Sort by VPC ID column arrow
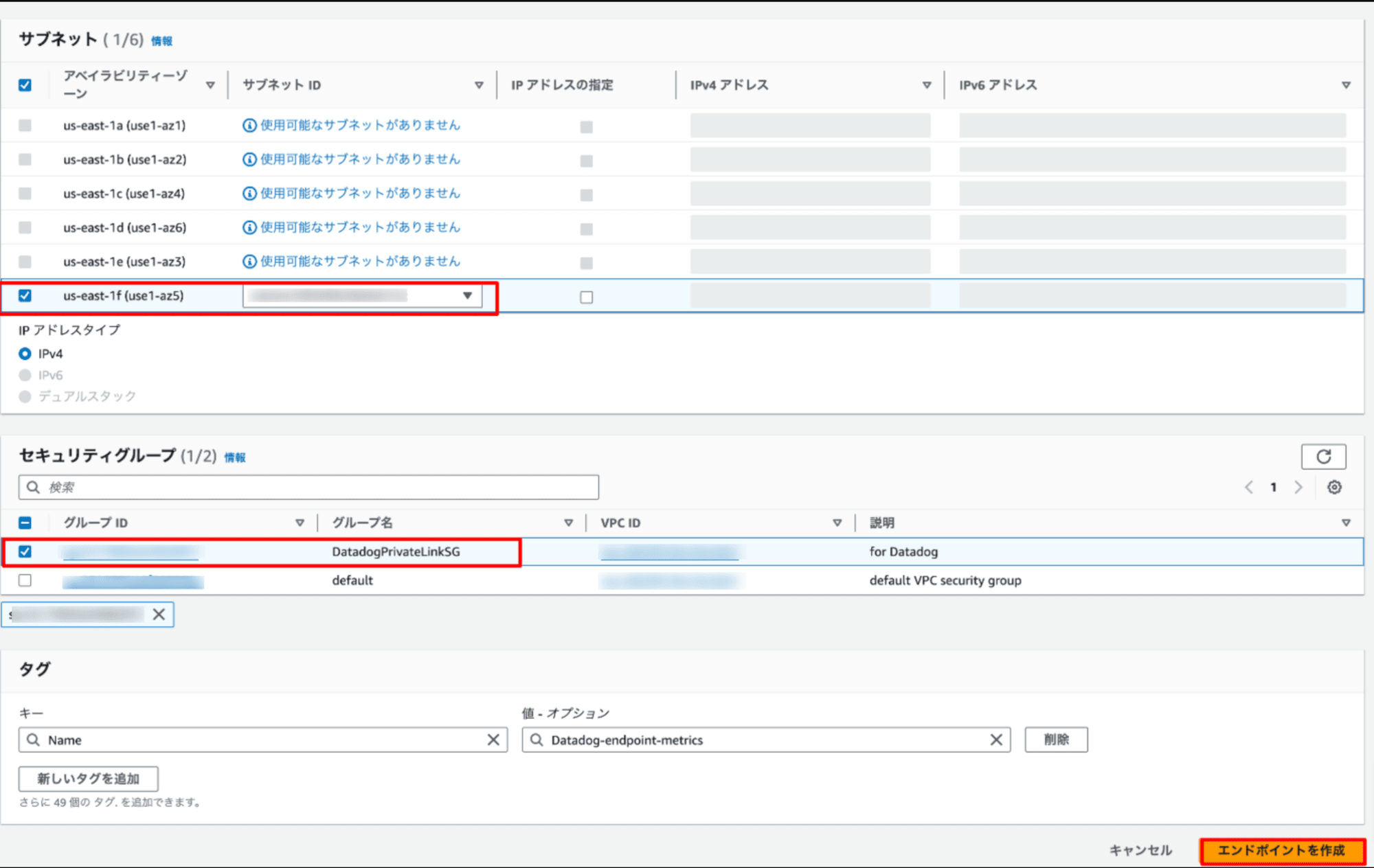 click(837, 523)
